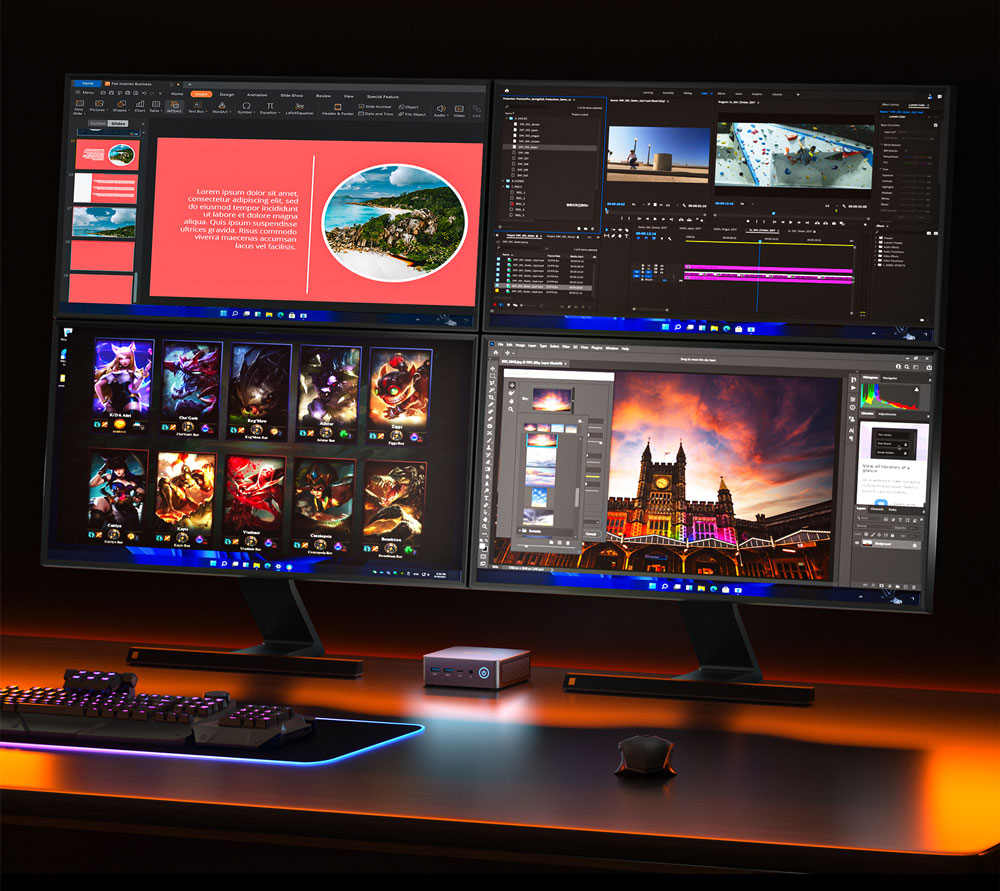1000x891 pixels.
Task: Click the Photoshop search magnifier icon
Action: (x=907, y=367)
